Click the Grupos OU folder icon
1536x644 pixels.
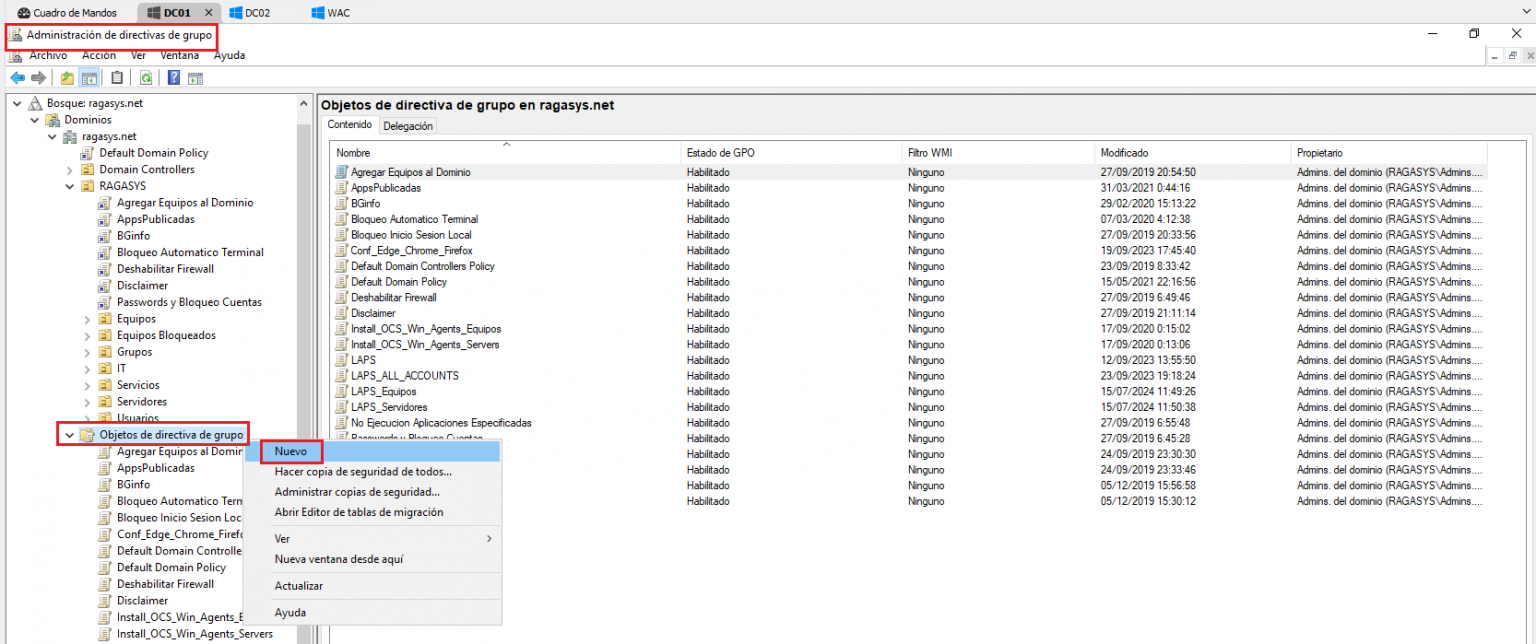[x=105, y=352]
